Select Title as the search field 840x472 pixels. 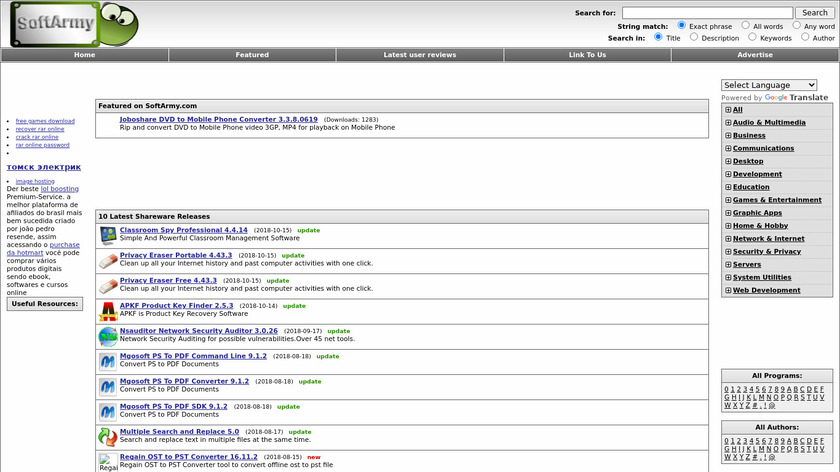coord(658,37)
